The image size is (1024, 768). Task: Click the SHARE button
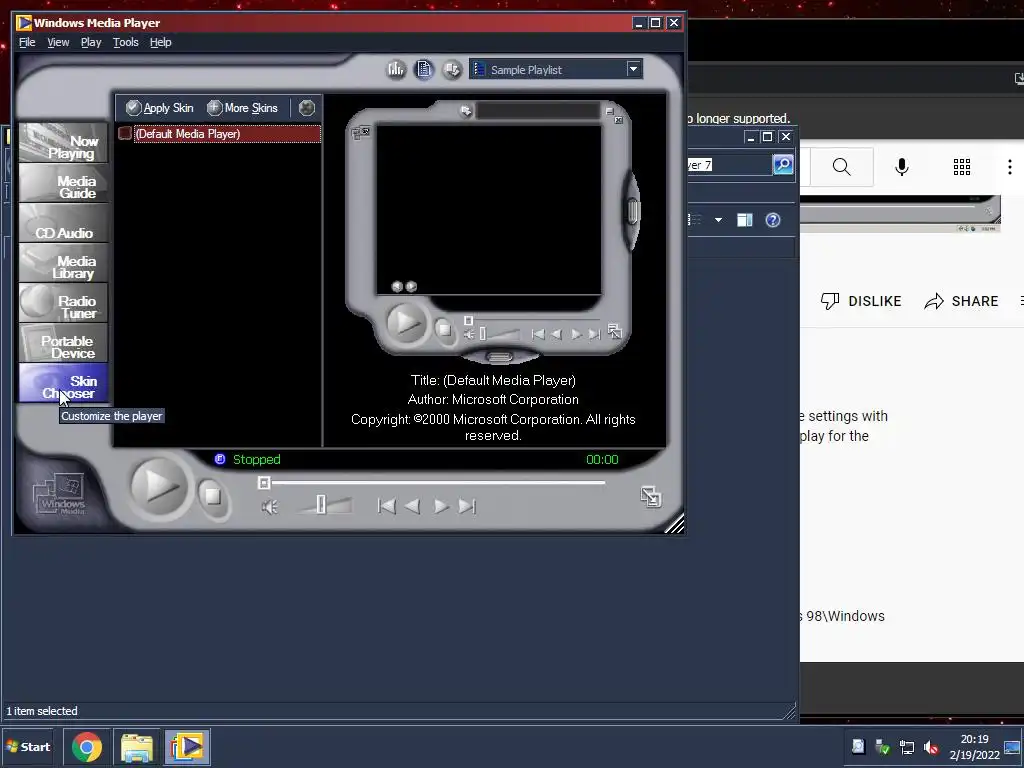tap(961, 301)
